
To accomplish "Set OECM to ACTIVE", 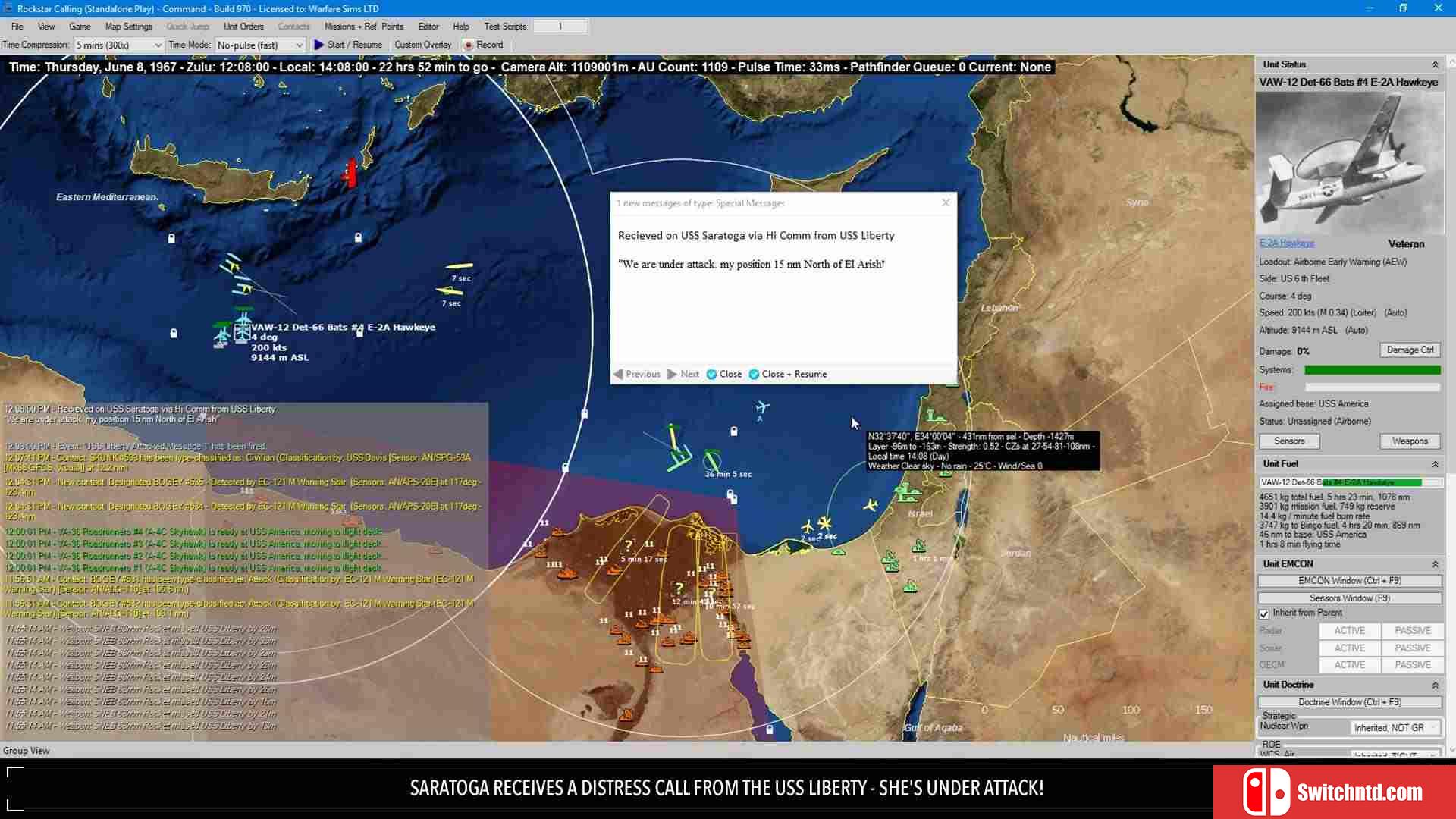I will 1349,664.
